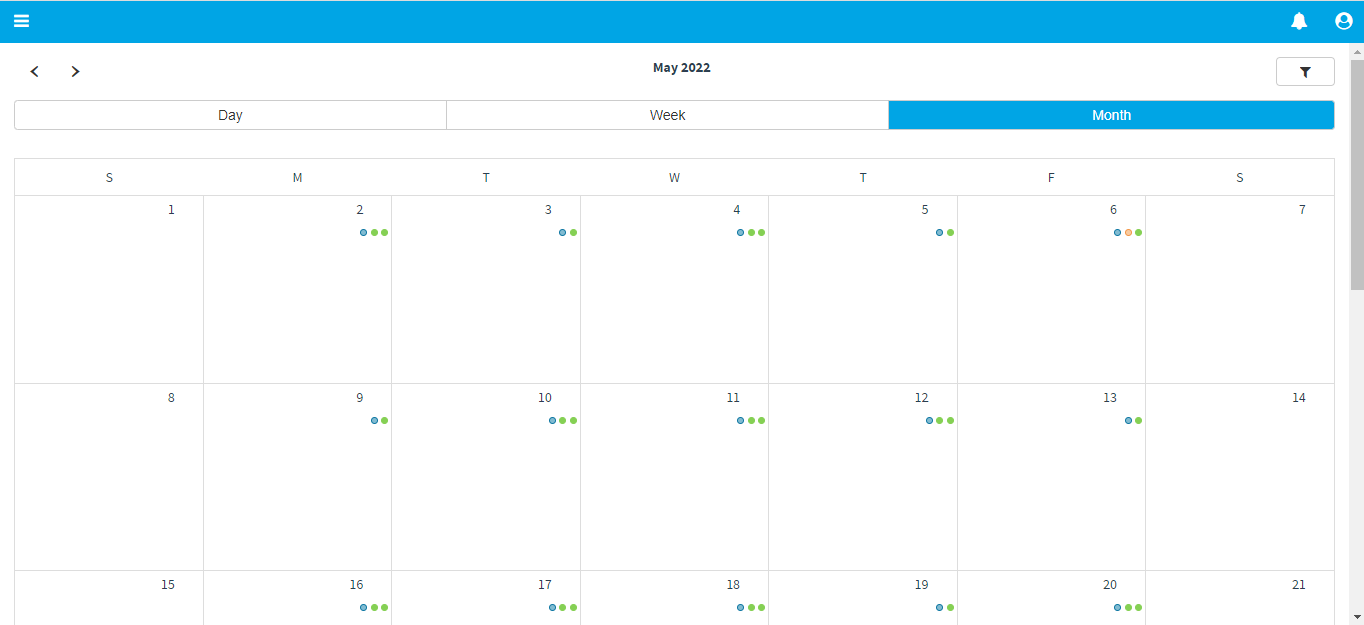Switch to the Week view tab
Screen dimensions: 1364x625
667,115
